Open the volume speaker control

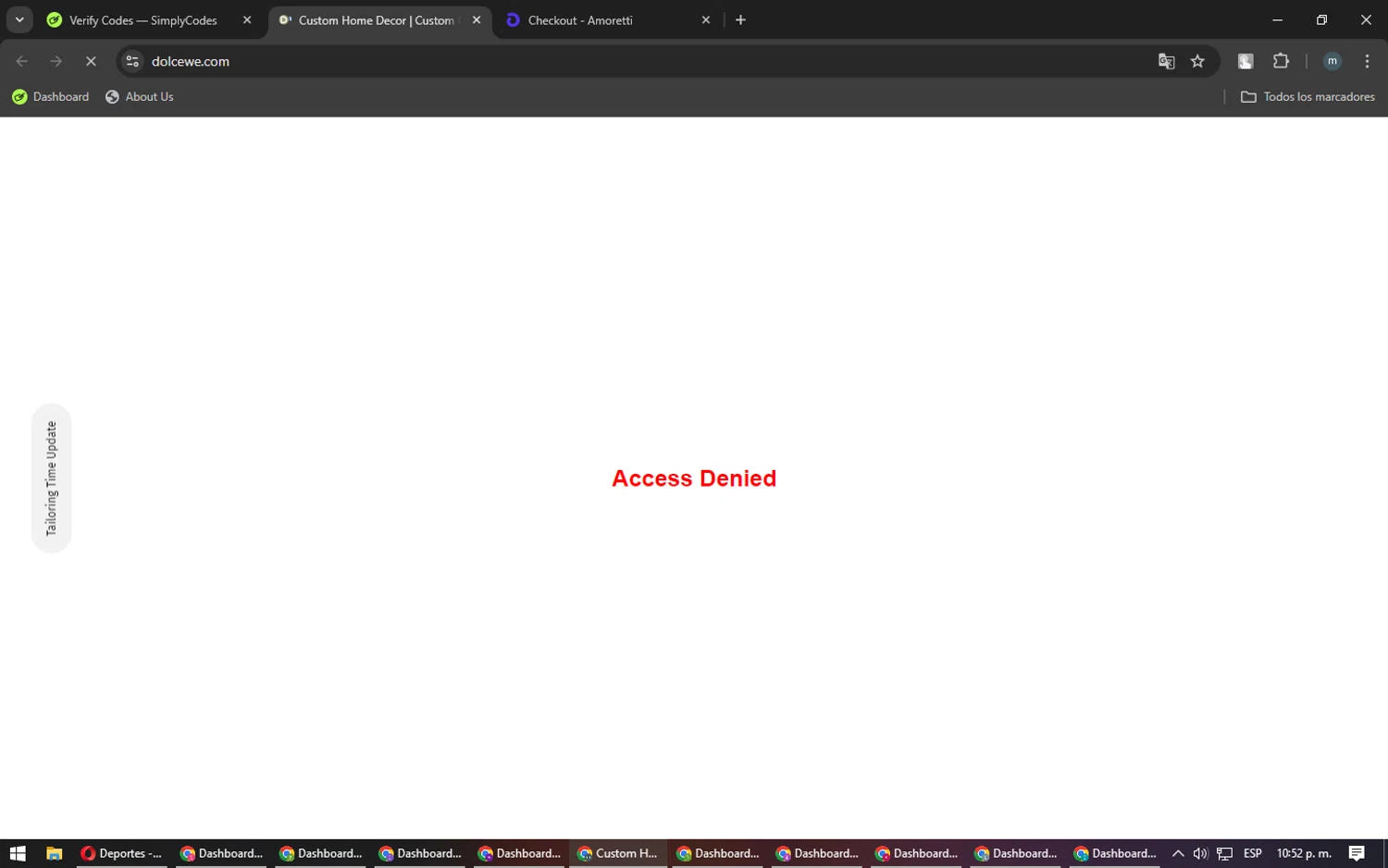1200,853
